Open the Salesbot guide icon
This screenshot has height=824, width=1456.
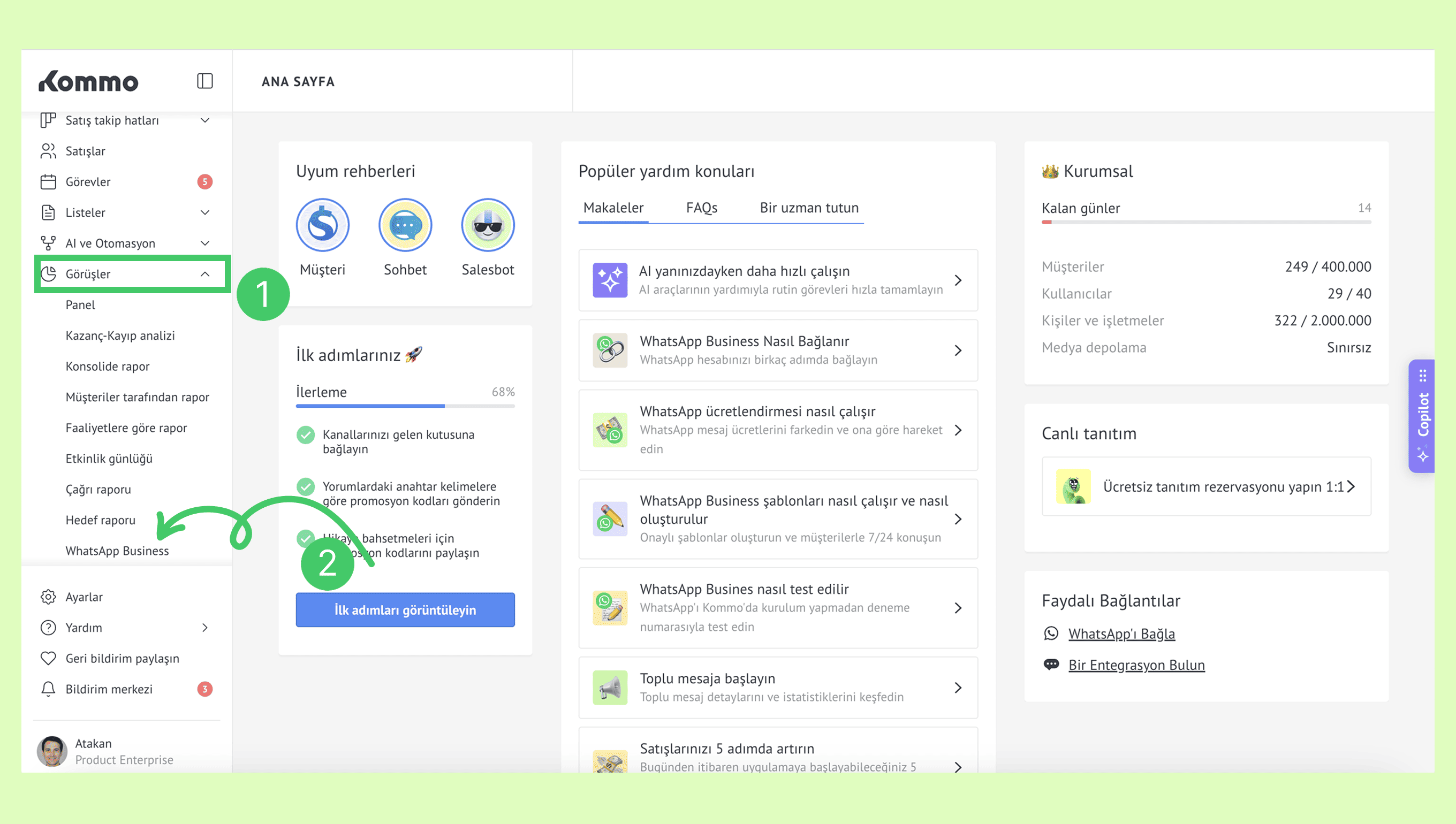488,225
